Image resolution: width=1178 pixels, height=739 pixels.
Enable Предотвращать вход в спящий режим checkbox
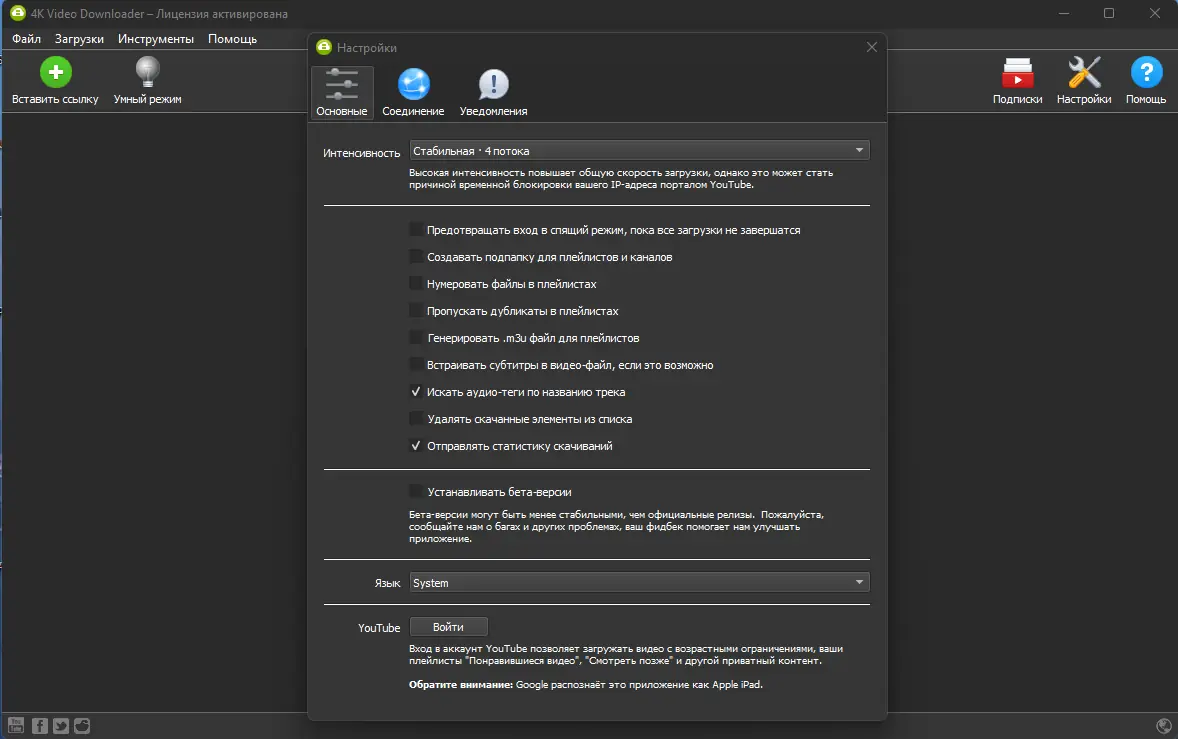tap(415, 230)
